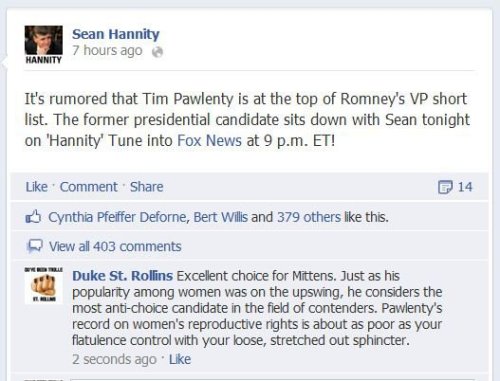This screenshot has width=500, height=381.
Task: Open the '2 seconds ago' comment timestamp
Action: pyautogui.click(x=114, y=360)
